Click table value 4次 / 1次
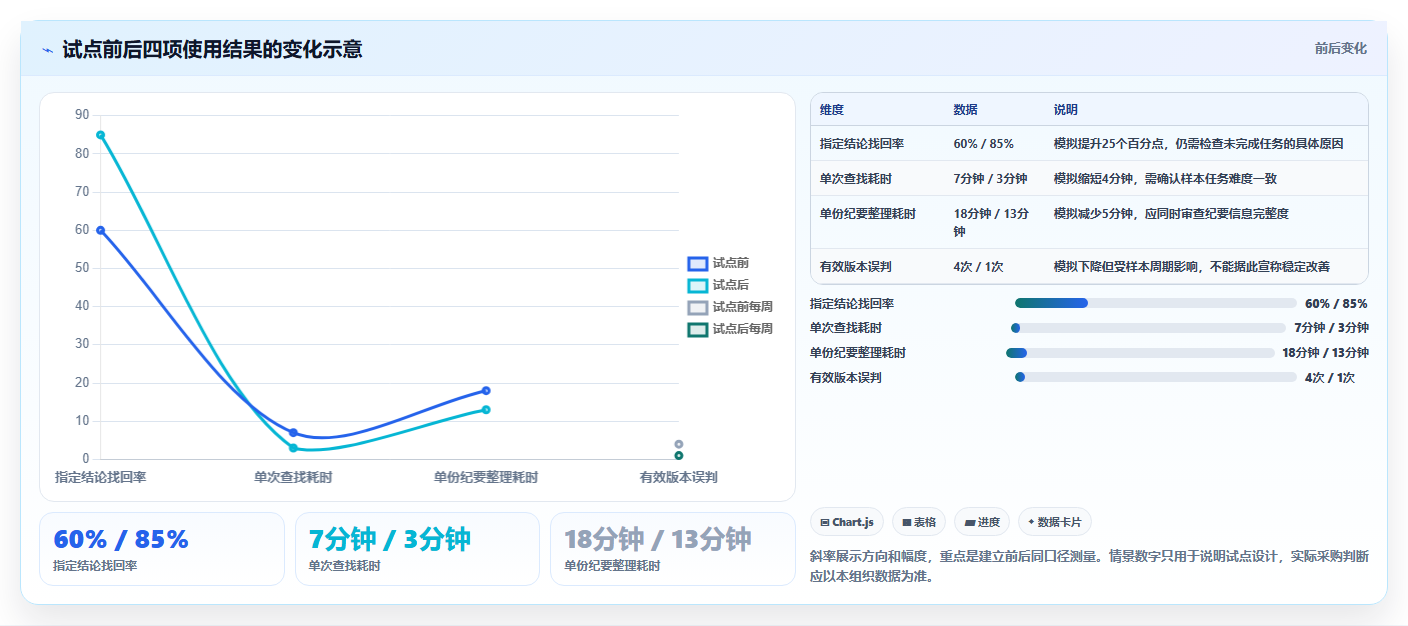 979,267
